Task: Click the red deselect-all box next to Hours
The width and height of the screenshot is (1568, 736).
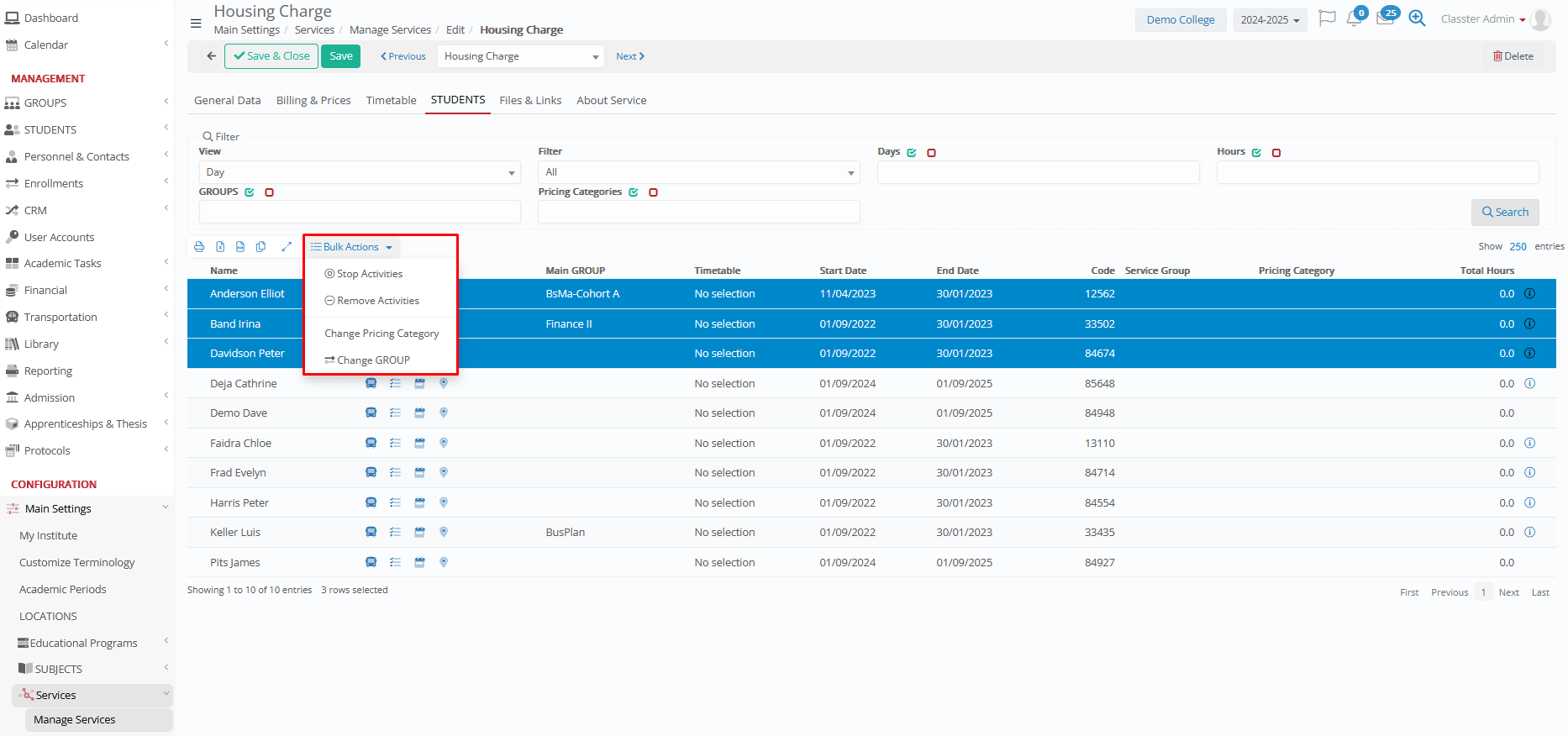Action: tap(1276, 153)
